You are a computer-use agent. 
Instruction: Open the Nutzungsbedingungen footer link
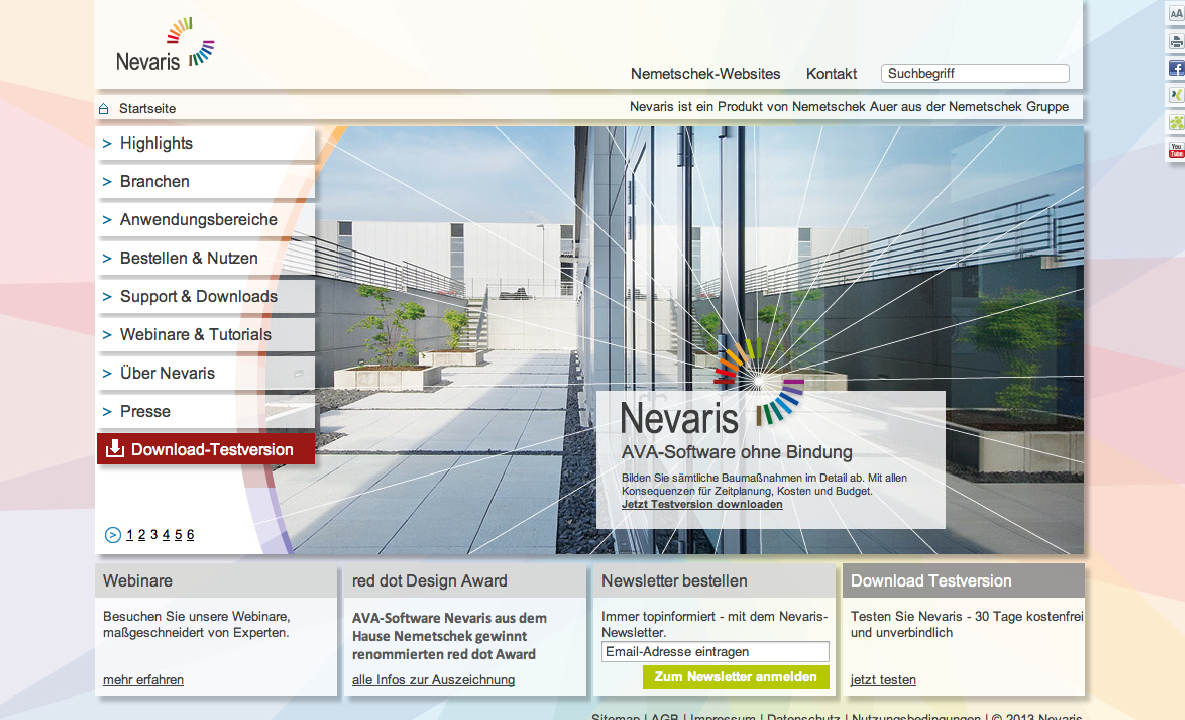click(916, 716)
